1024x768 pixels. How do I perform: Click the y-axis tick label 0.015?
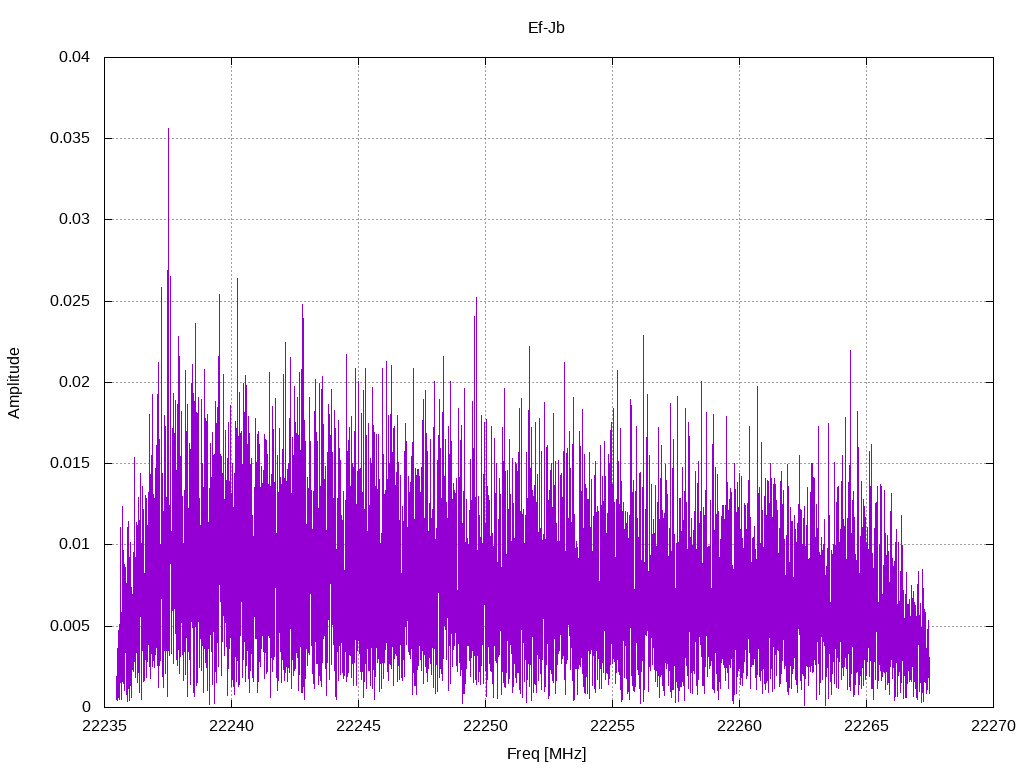coord(70,463)
